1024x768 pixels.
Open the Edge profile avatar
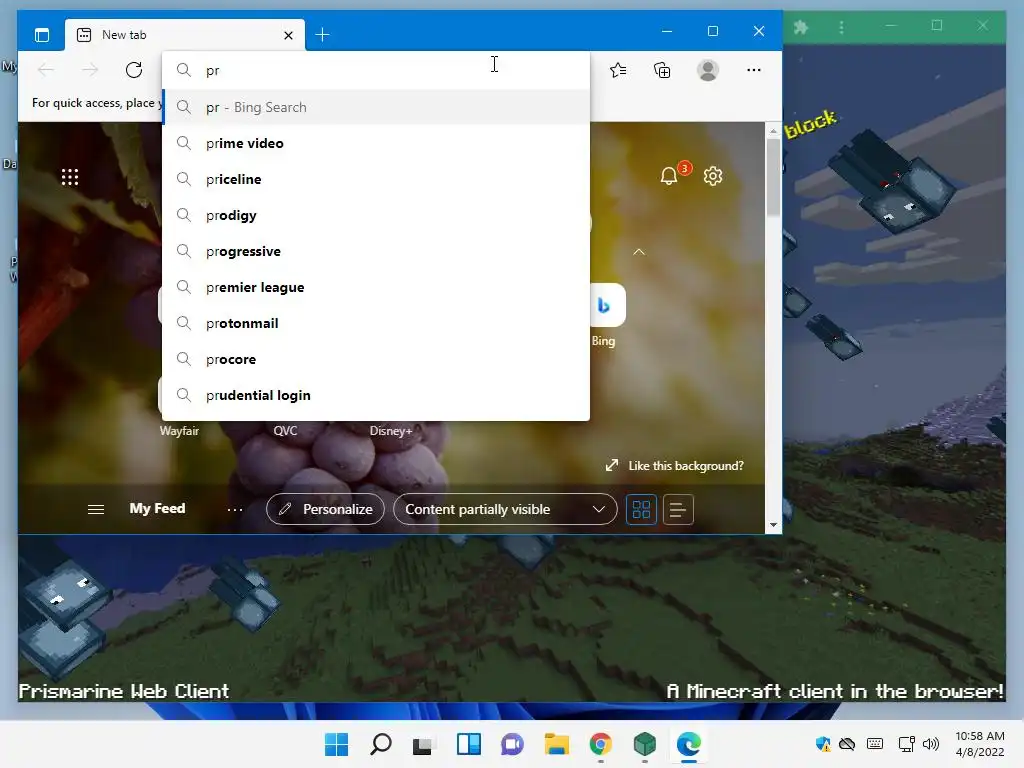pyautogui.click(x=708, y=70)
